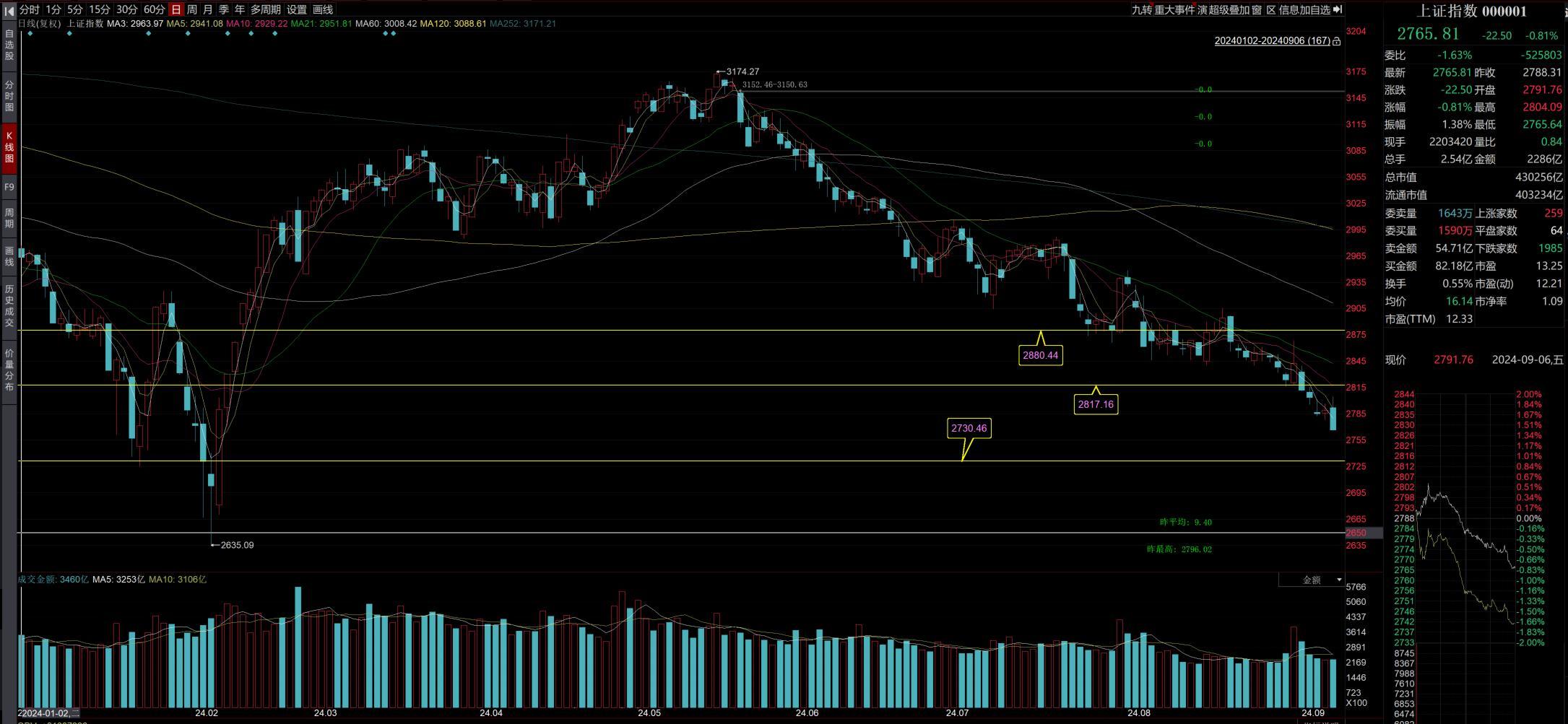Select the 1分 one-minute period
Image resolution: width=1568 pixels, height=724 pixels.
tap(53, 9)
